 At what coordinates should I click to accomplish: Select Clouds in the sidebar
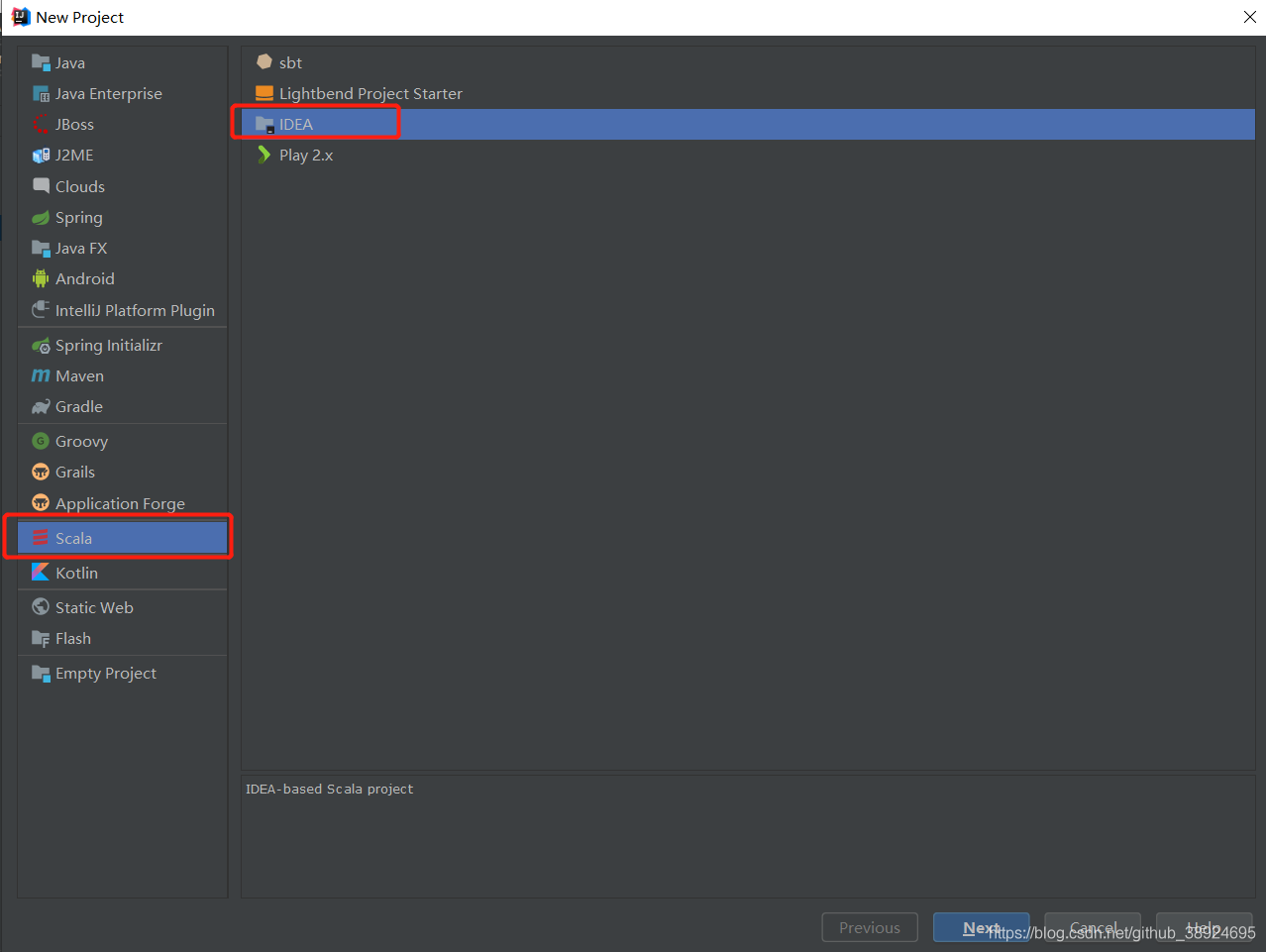[122, 186]
